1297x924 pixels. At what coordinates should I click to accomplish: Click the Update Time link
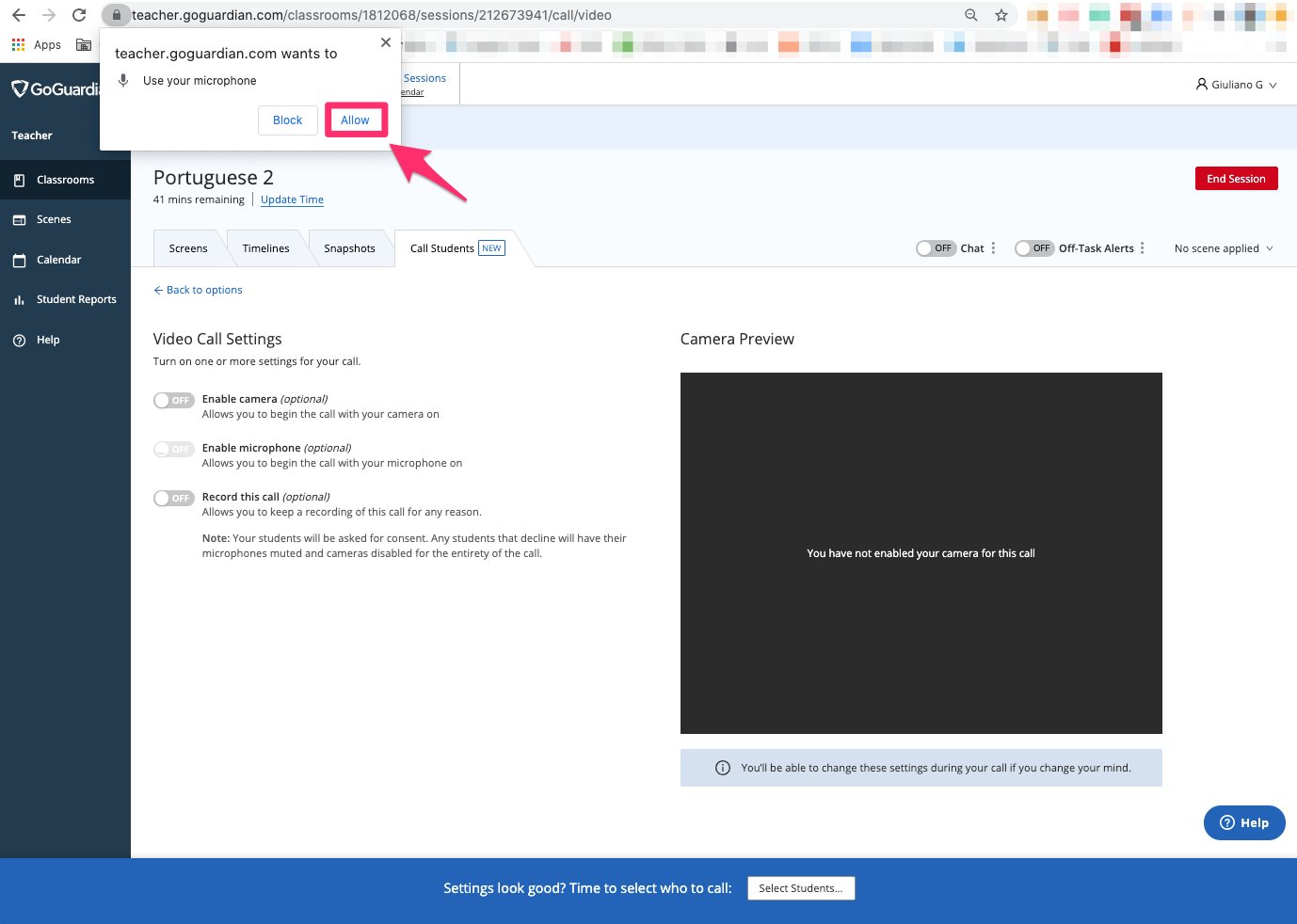[x=292, y=199]
